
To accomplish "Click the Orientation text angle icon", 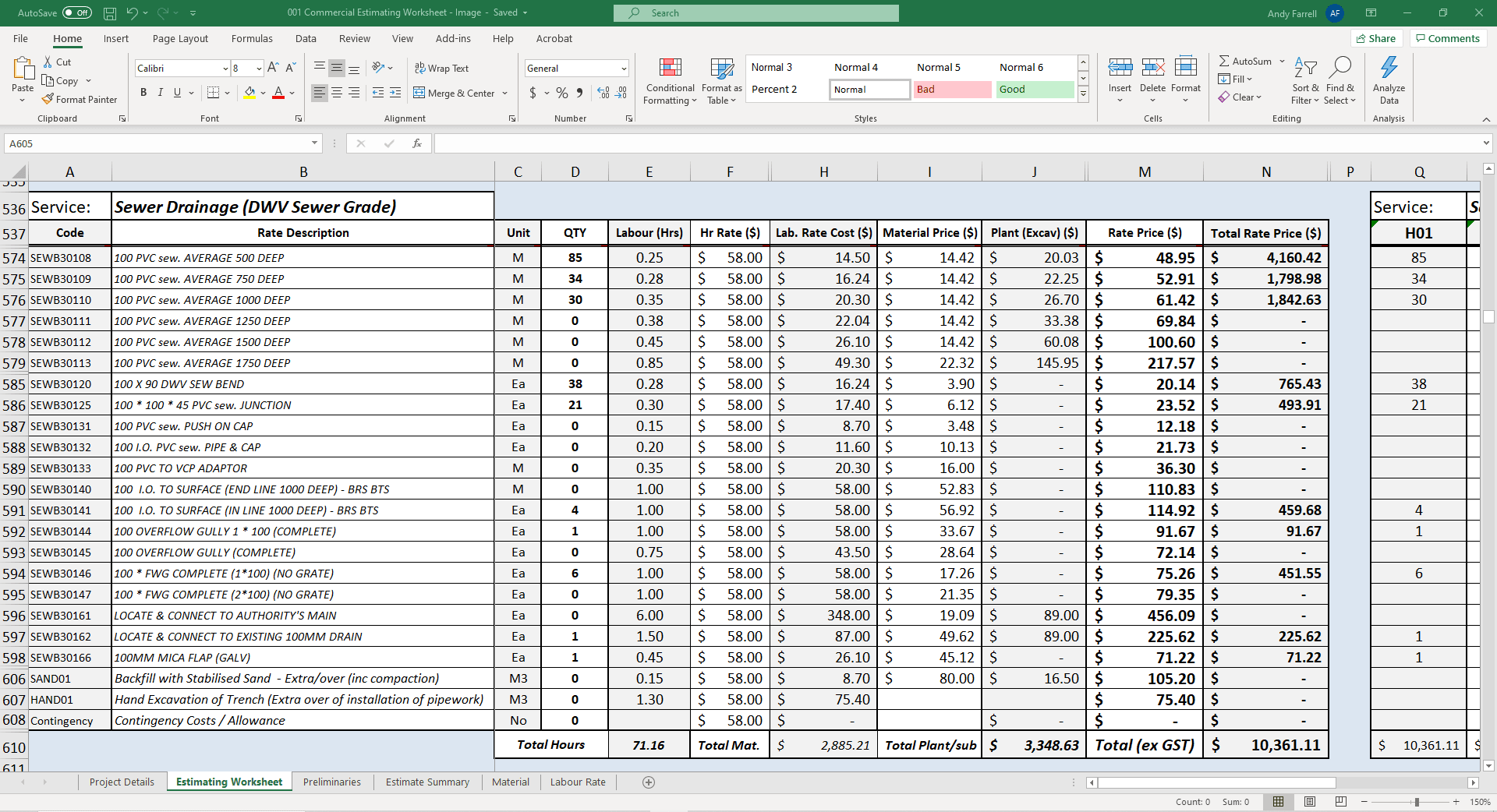I will pyautogui.click(x=378, y=68).
